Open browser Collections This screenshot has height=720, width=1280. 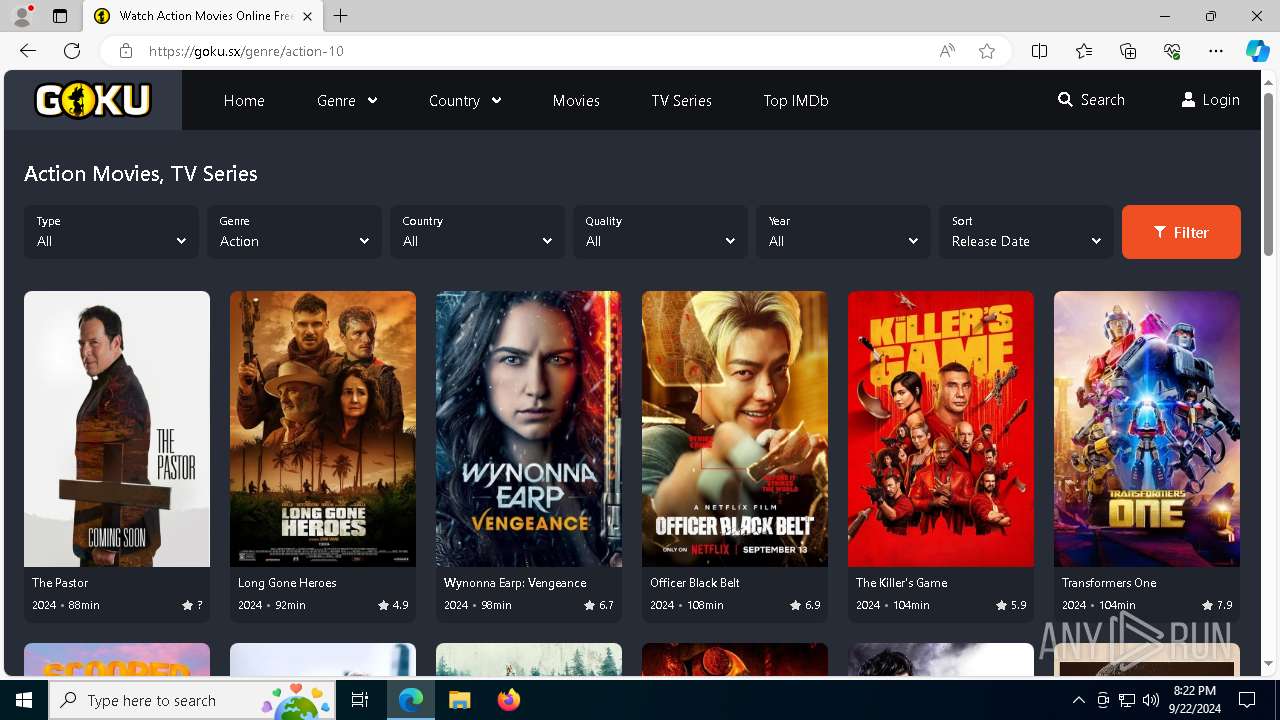(x=1128, y=51)
